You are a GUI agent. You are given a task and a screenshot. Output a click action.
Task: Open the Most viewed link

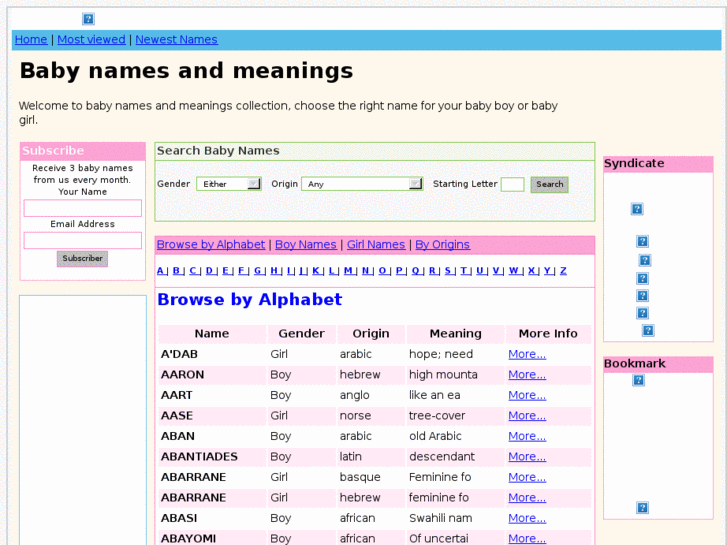click(91, 39)
